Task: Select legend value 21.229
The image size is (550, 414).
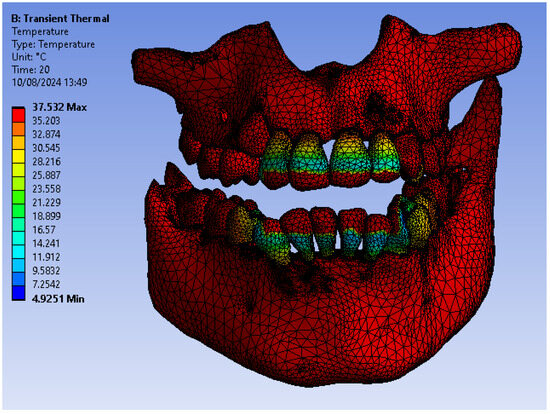Action: point(46,202)
